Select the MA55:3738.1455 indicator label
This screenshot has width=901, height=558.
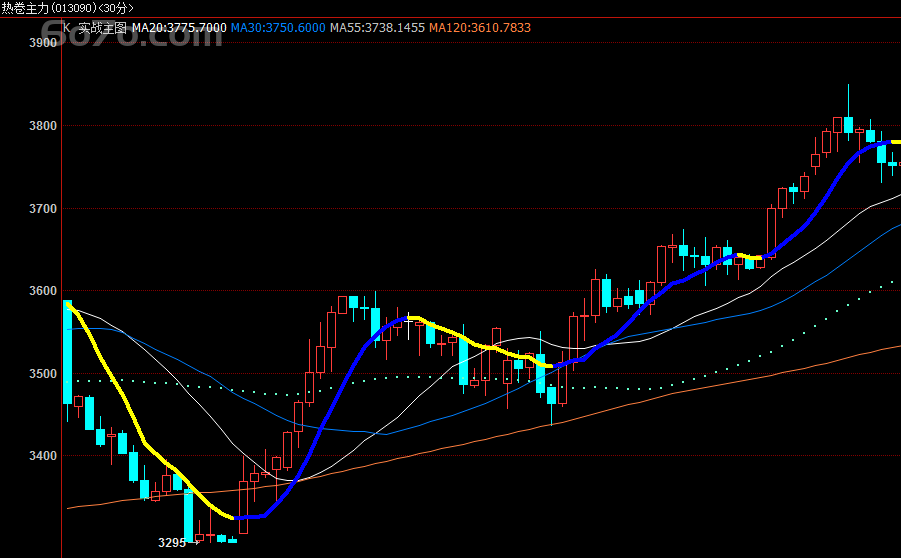378,28
